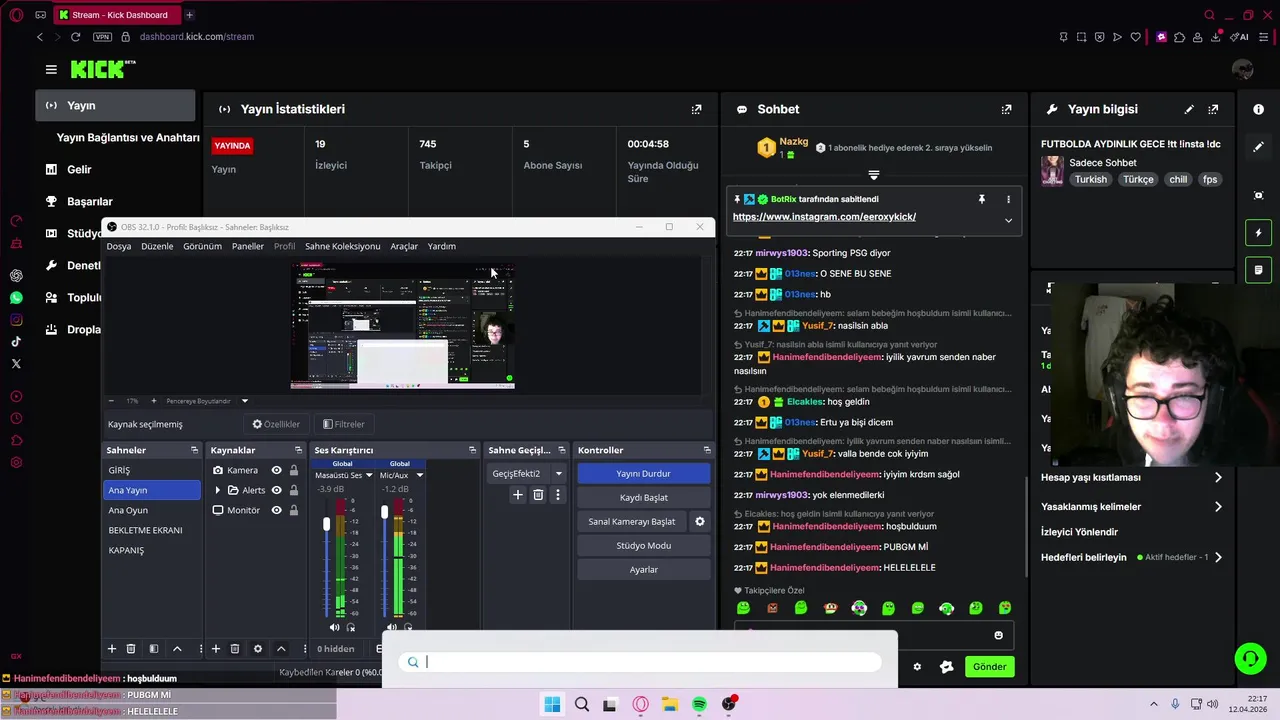The image size is (1280, 720).
Task: Pop out the Yayın bilgisi panel
Action: [1213, 109]
